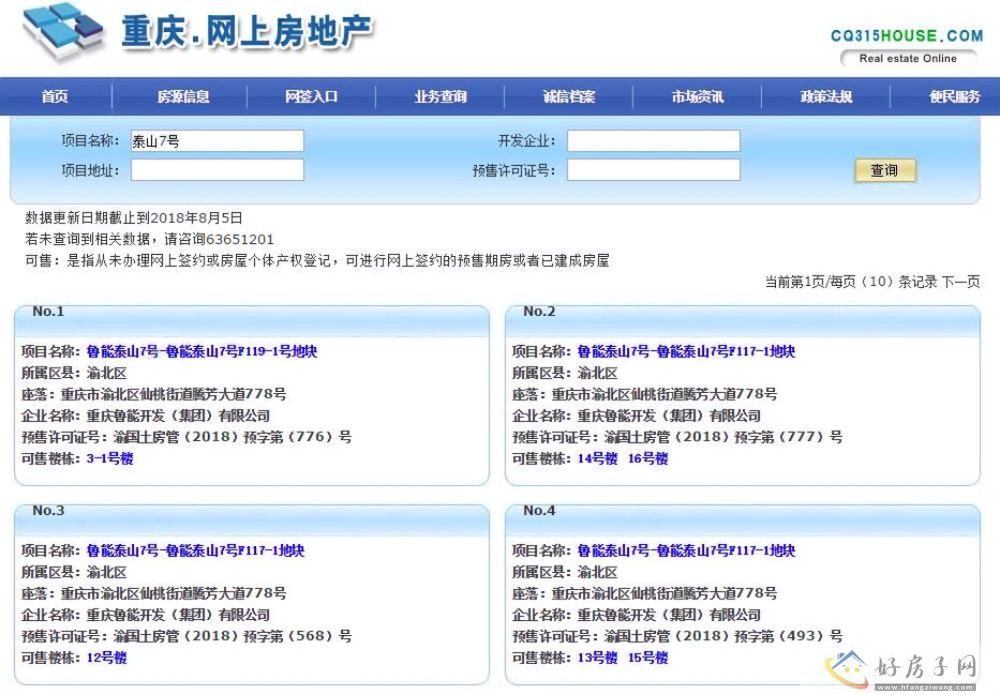This screenshot has height=695, width=1000.
Task: Open the 12号楼 building link
Action: pyautogui.click(x=107, y=658)
